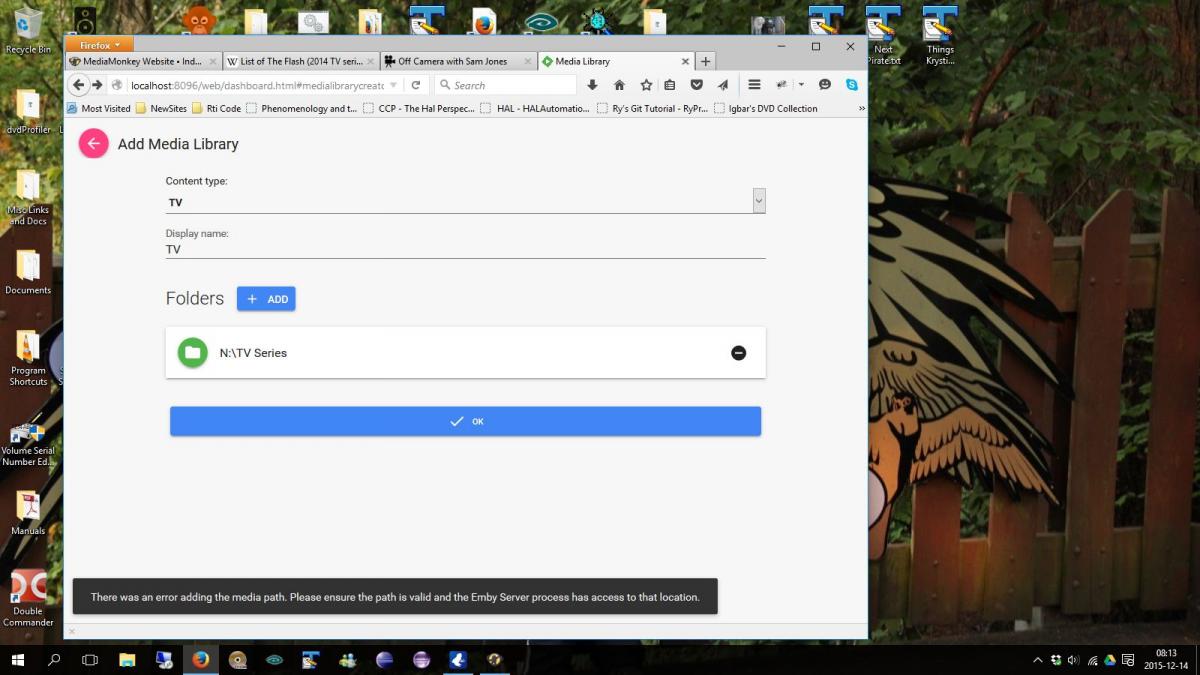The height and width of the screenshot is (675, 1200).
Task: Open Firefox downloads arrow icon
Action: 592,85
